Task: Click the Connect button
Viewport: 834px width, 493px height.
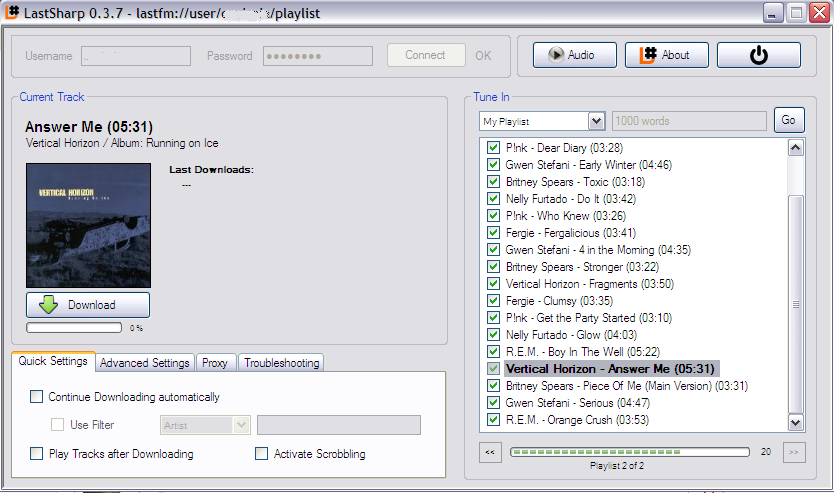Action: (x=426, y=55)
